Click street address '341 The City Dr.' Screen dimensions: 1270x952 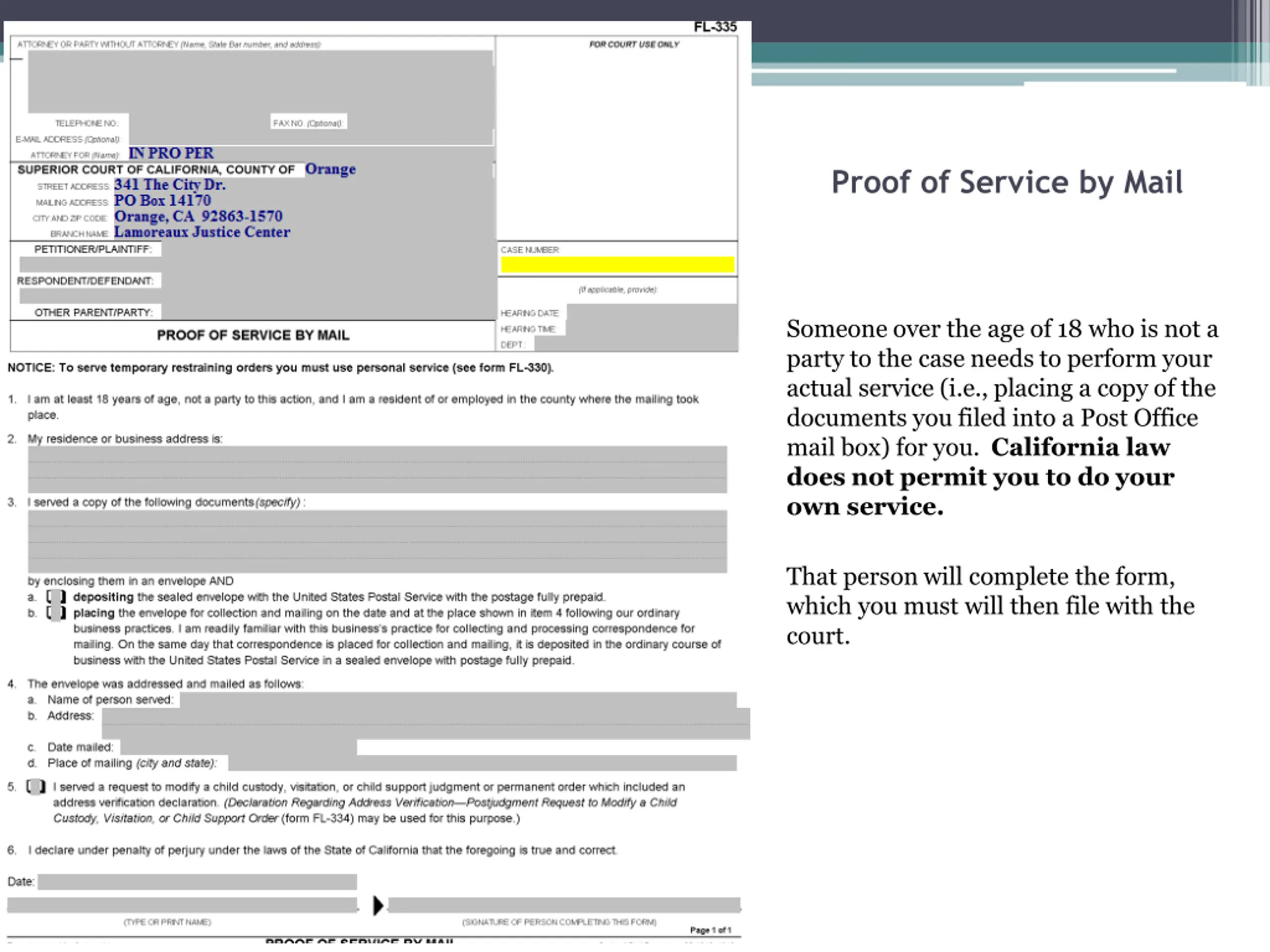pyautogui.click(x=170, y=185)
